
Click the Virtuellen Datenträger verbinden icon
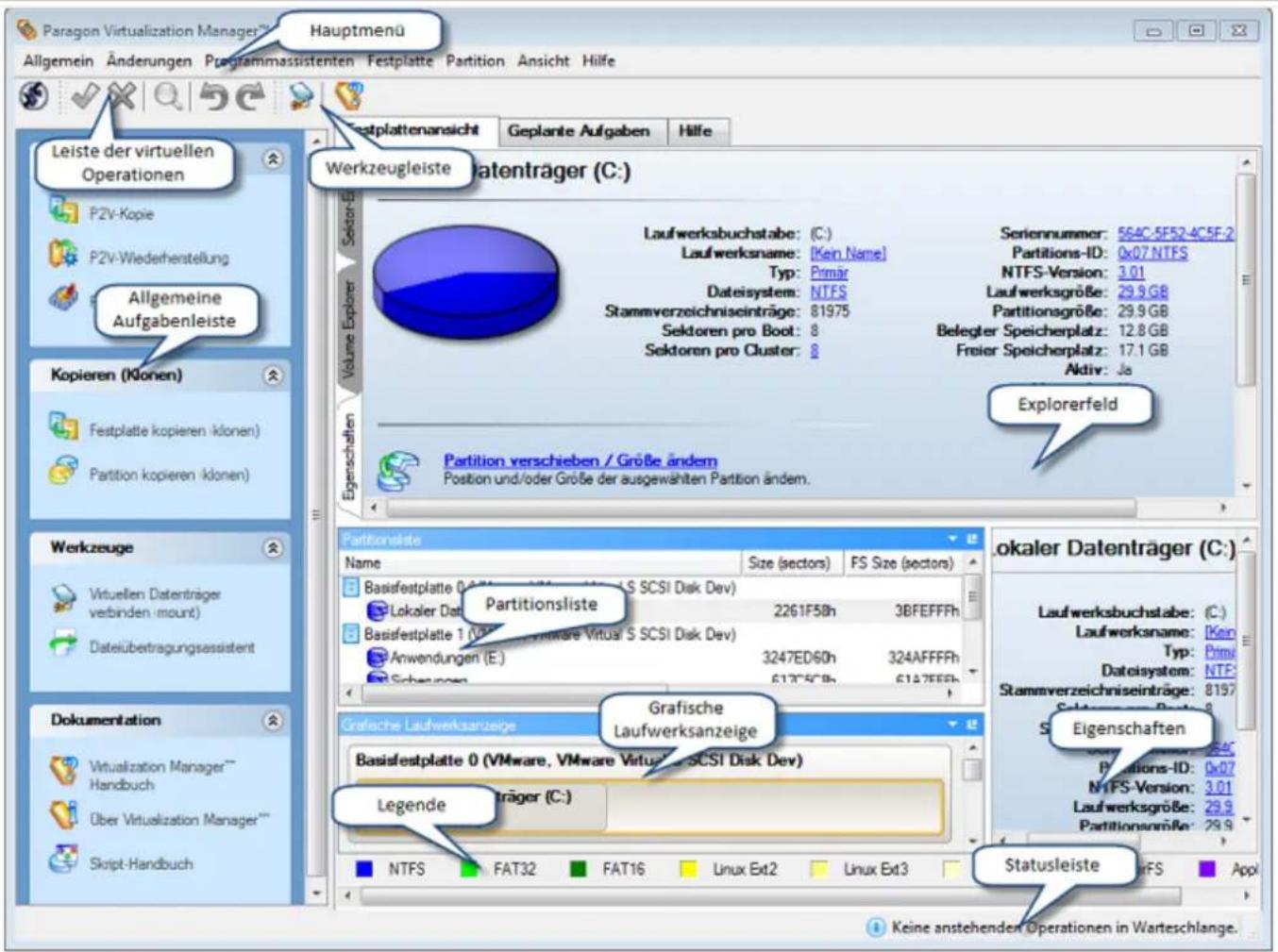click(63, 598)
